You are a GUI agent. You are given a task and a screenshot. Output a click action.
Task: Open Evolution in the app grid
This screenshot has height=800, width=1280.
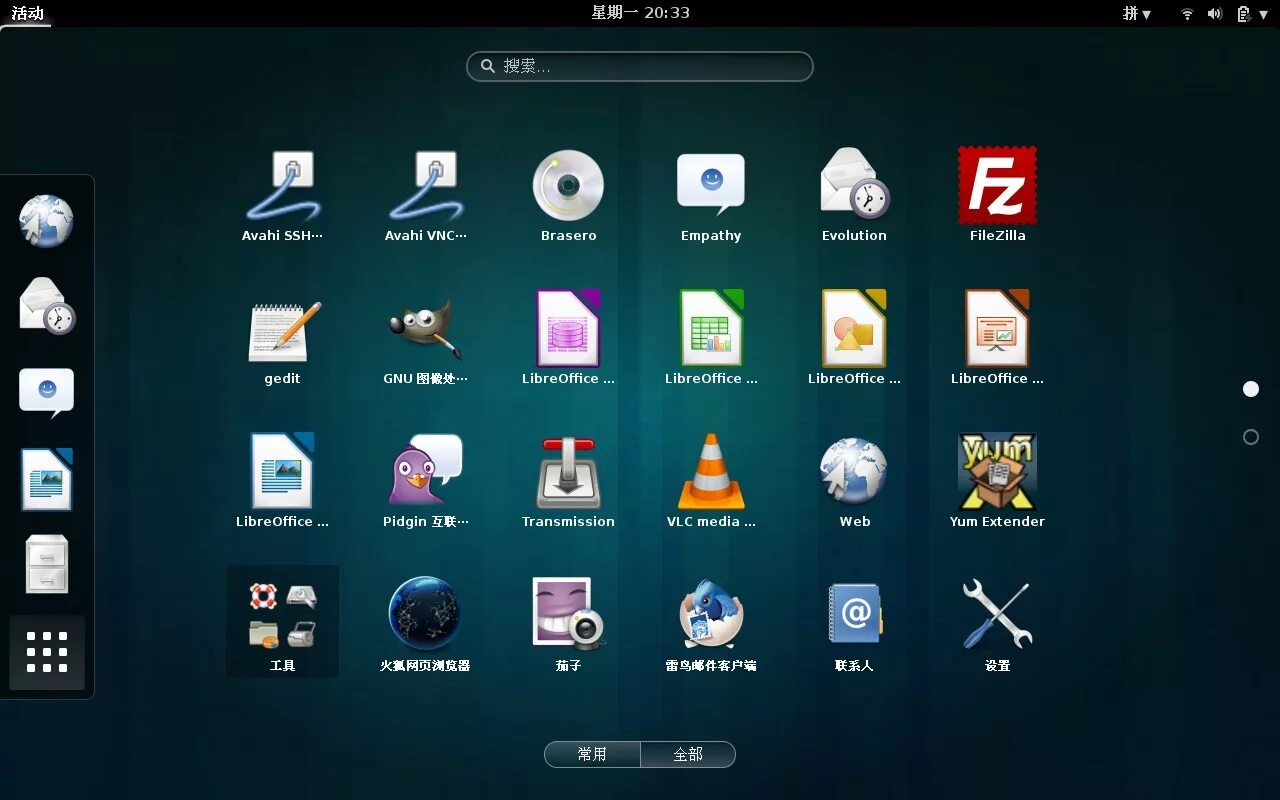854,196
